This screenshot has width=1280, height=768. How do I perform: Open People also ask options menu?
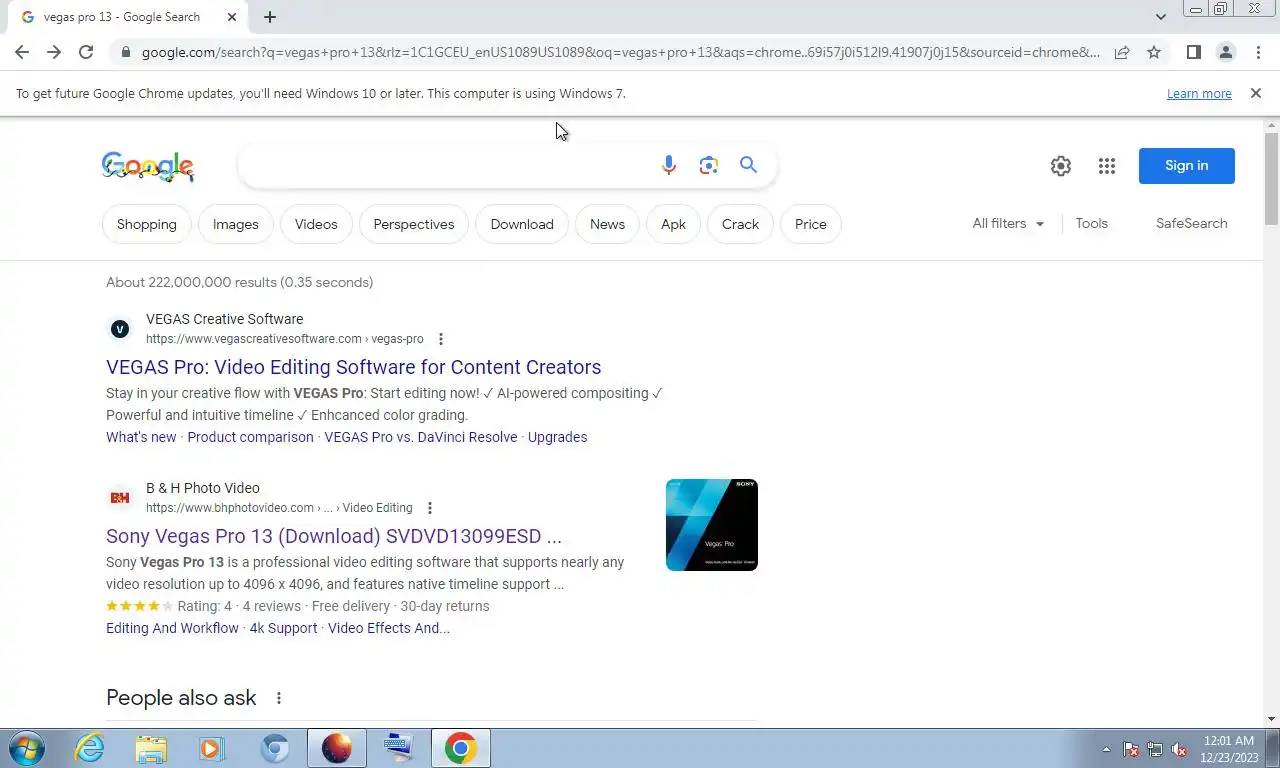click(279, 698)
